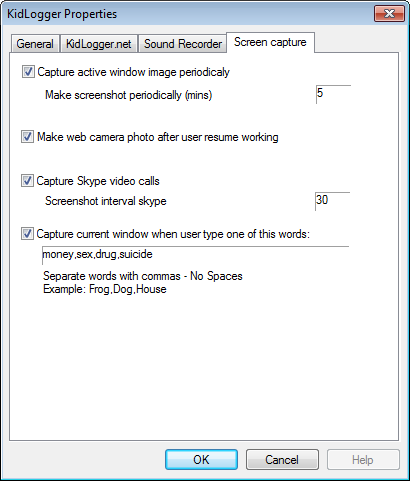Click the screenshot period minutes field showing 5
This screenshot has height=481, width=410.
tap(333, 94)
